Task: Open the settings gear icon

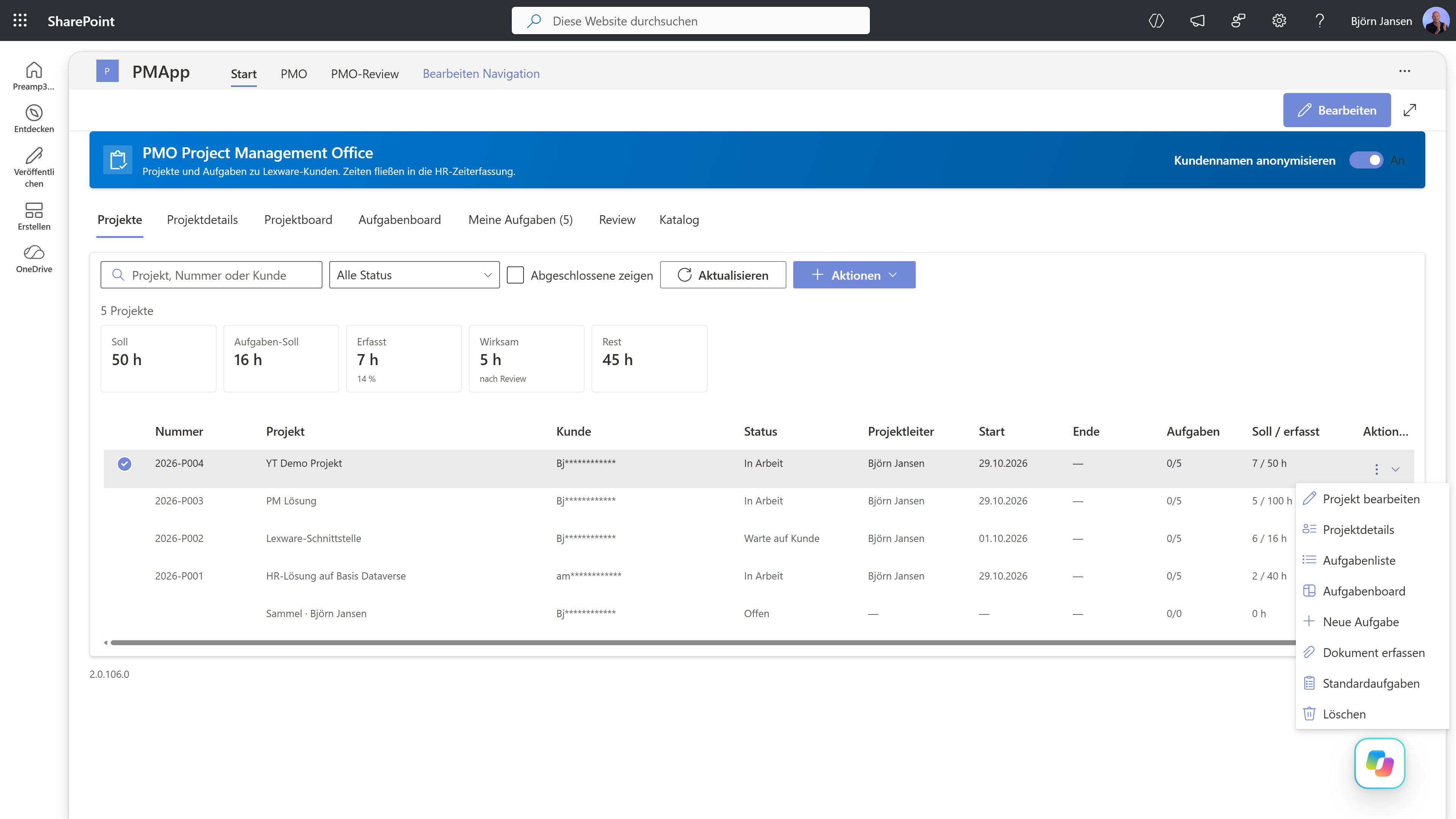Action: 1279,21
